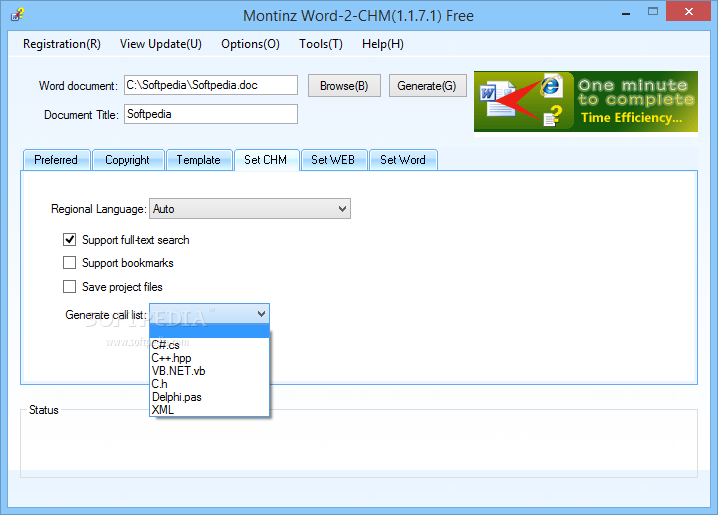Open the View Update(U) menu

pyautogui.click(x=161, y=44)
